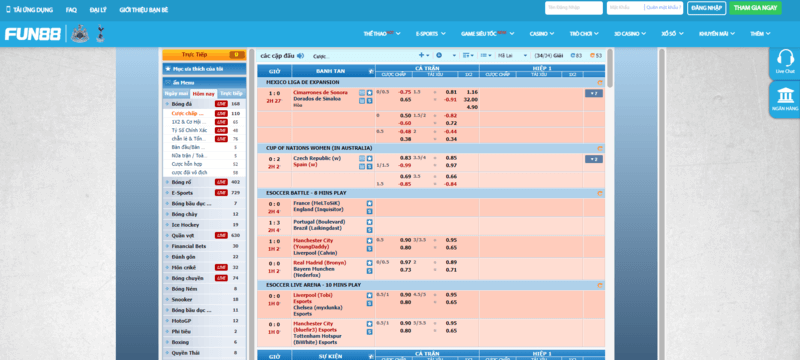Image resolution: width=800 pixels, height=360 pixels.
Task: Click the FUN88 logo
Action: (33, 34)
